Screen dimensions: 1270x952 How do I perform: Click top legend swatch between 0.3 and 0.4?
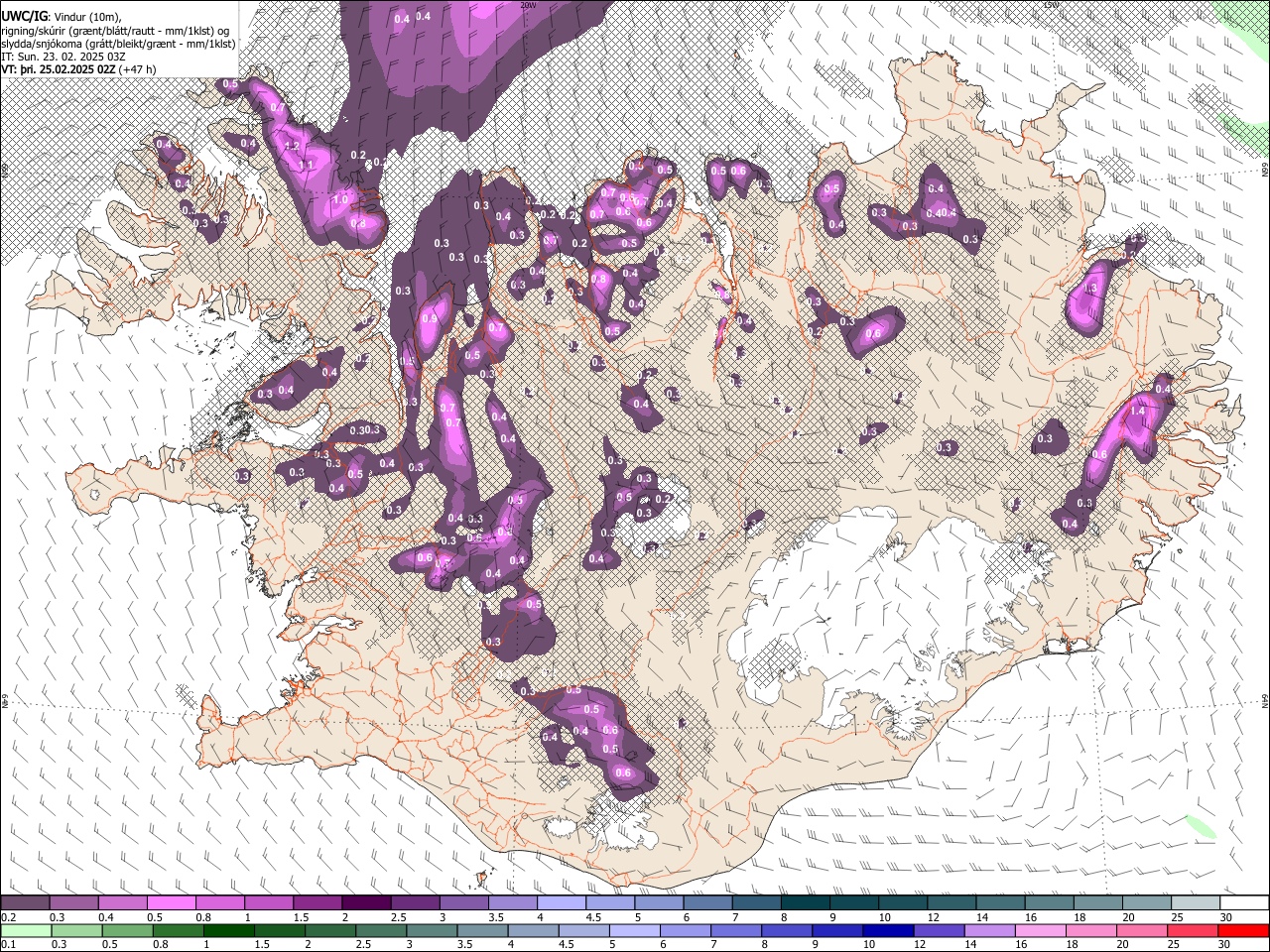click(x=74, y=903)
